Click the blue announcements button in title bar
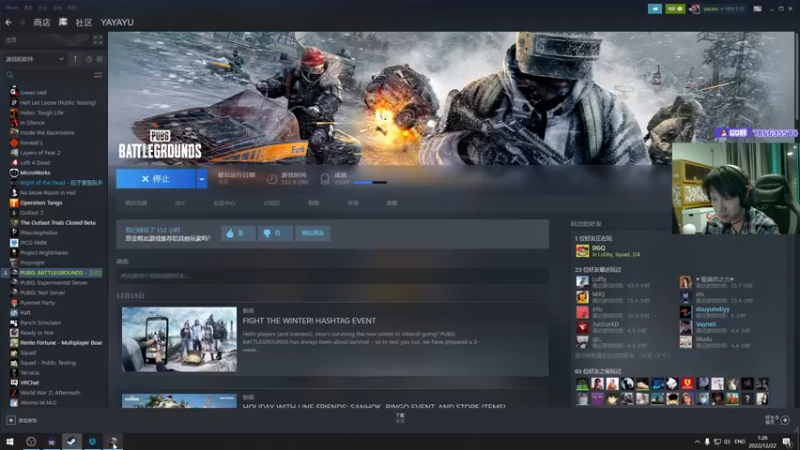800x450 pixels. (x=655, y=9)
